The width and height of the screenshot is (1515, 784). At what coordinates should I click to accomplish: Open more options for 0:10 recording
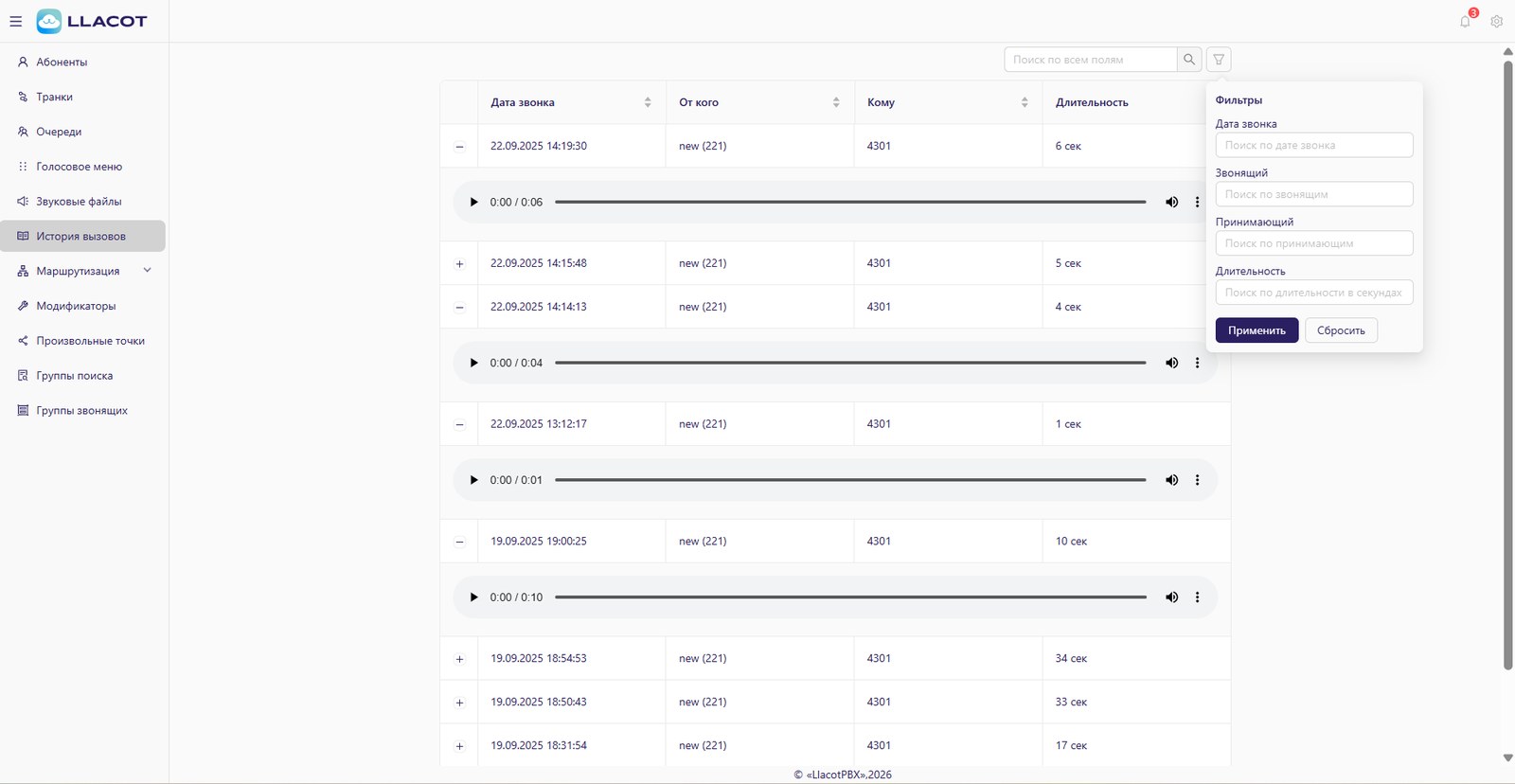point(1197,597)
